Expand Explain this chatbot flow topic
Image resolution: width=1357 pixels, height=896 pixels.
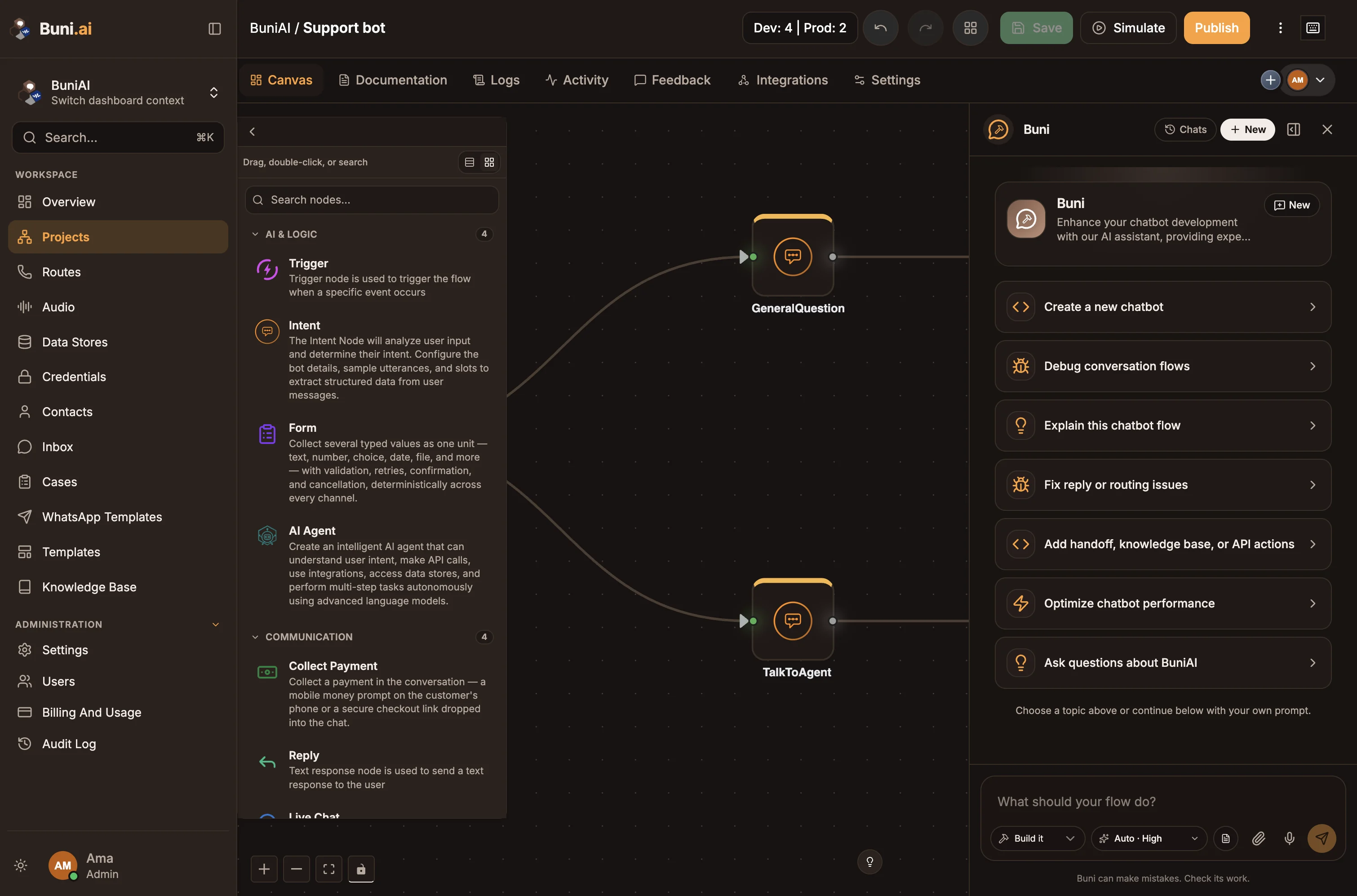(x=1163, y=426)
